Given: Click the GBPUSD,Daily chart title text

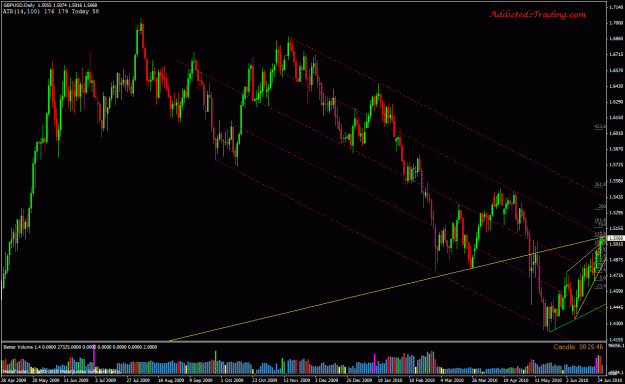Looking at the screenshot, I should [19, 5].
